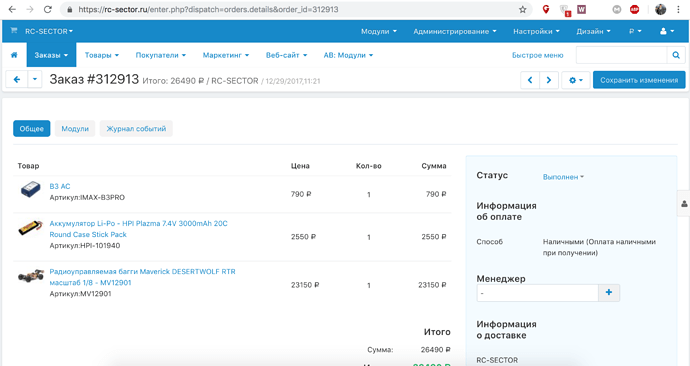690x366 pixels.
Task: Open the Товары menu
Action: click(102, 55)
